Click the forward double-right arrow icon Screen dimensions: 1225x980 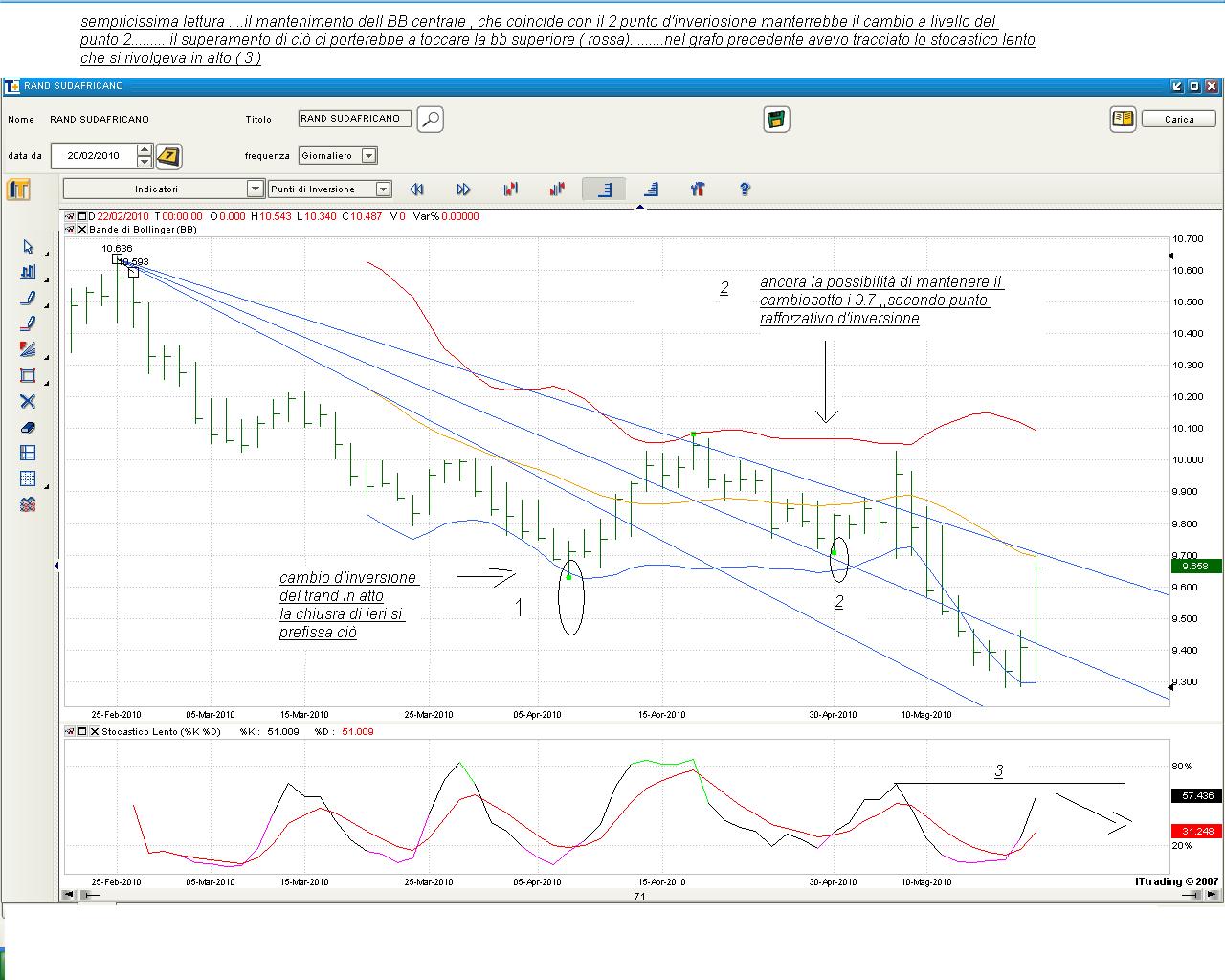tap(463, 189)
